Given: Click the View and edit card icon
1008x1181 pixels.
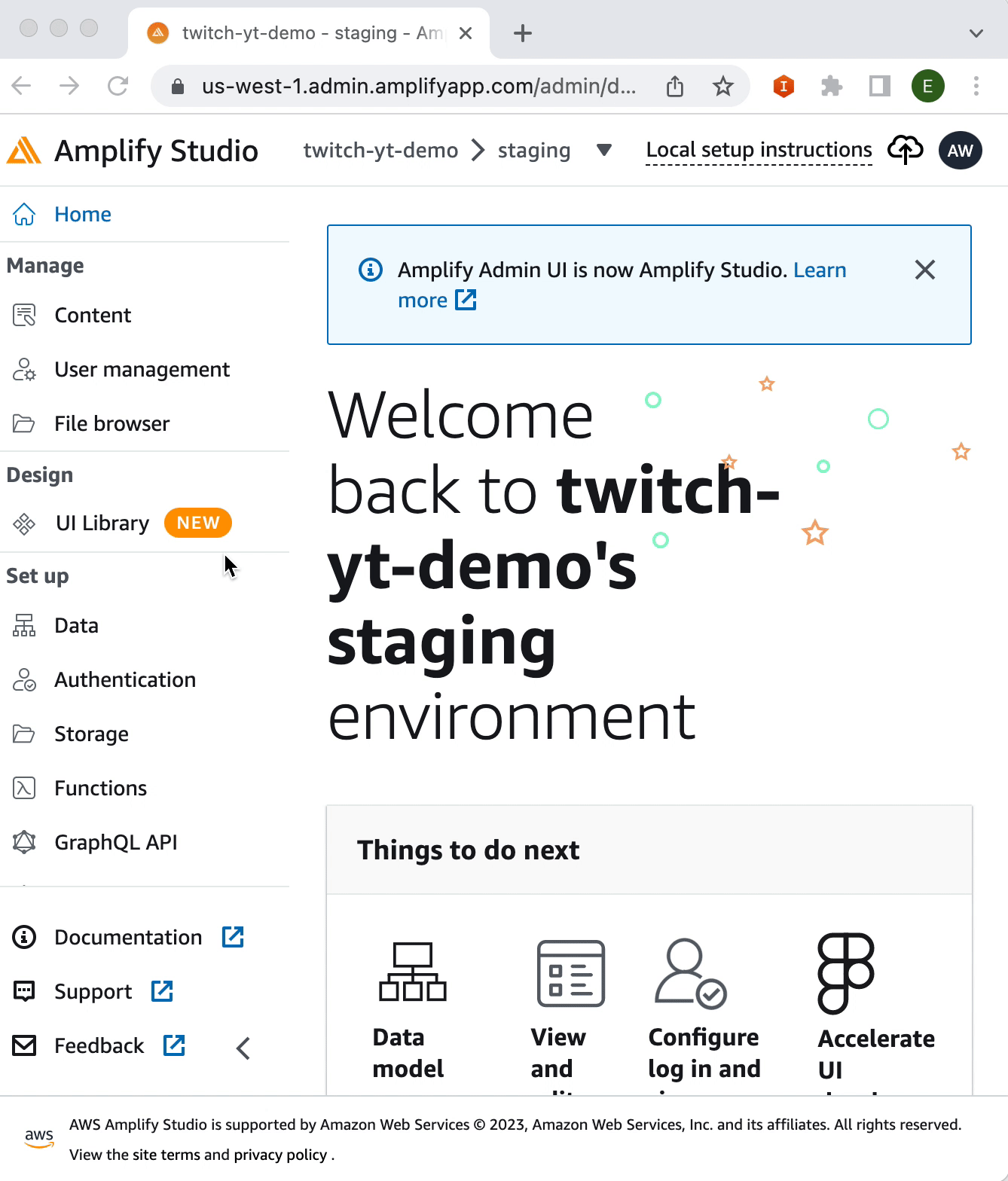Looking at the screenshot, I should click(570, 973).
